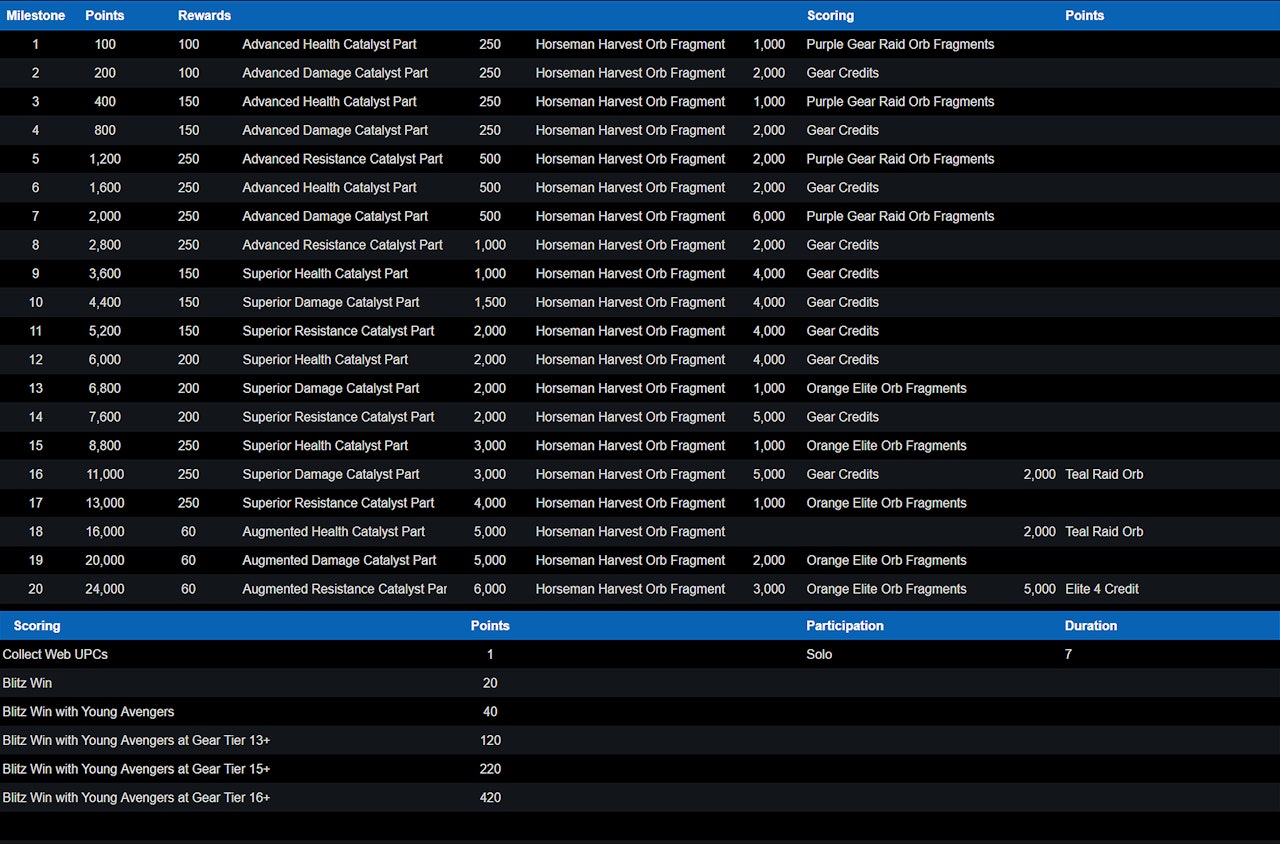This screenshot has width=1280, height=844.
Task: Select the 16,000 points milestone cell
Action: coord(105,532)
